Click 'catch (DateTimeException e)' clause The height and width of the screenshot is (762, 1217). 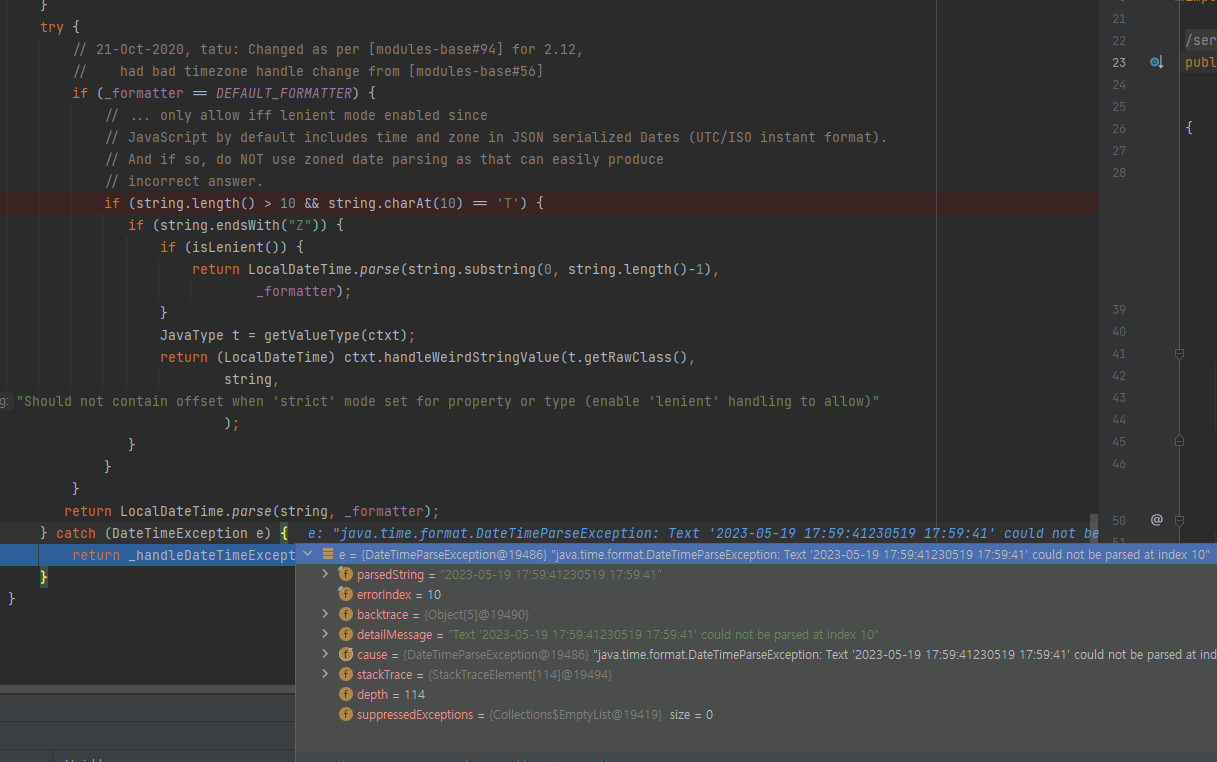pyautogui.click(x=164, y=533)
